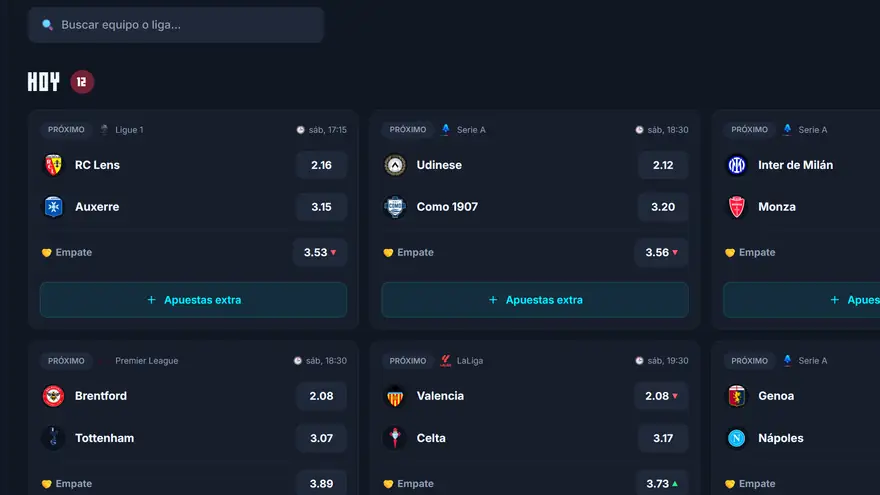The image size is (880, 495).
Task: Select Empate odds 3.56
Action: pos(662,253)
